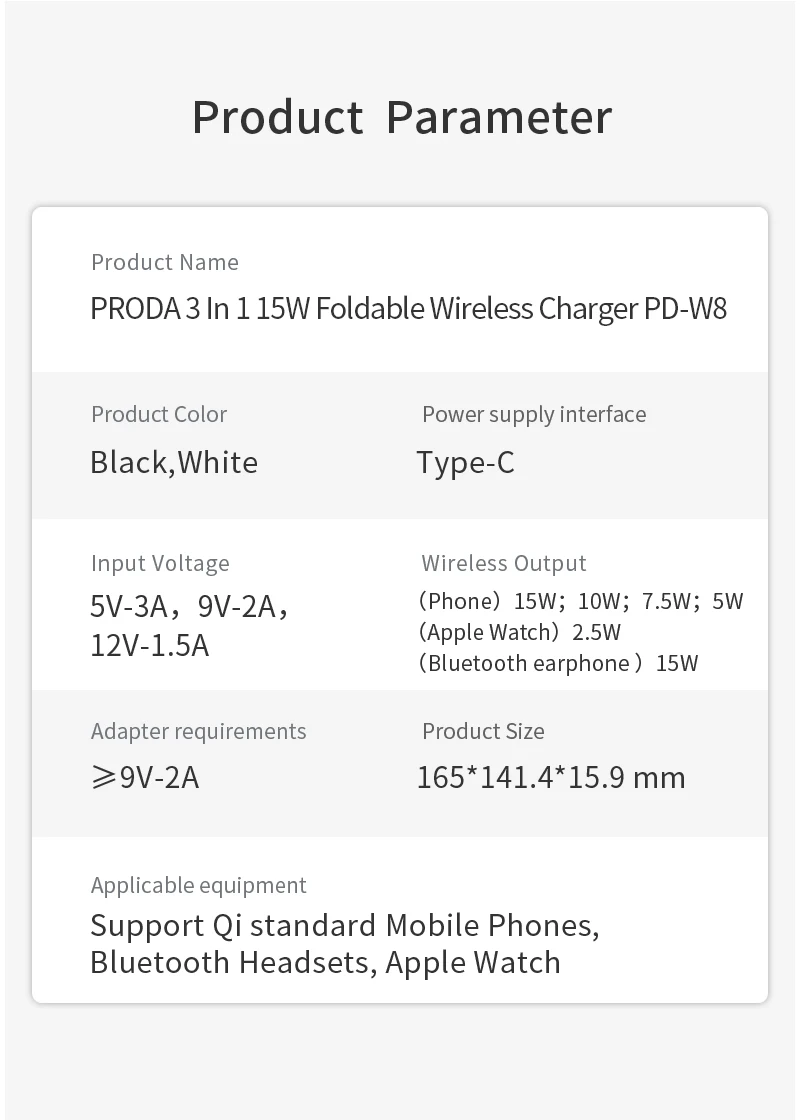Select the "≥9V-2A" adapter value
The image size is (800, 1120).
click(x=145, y=777)
